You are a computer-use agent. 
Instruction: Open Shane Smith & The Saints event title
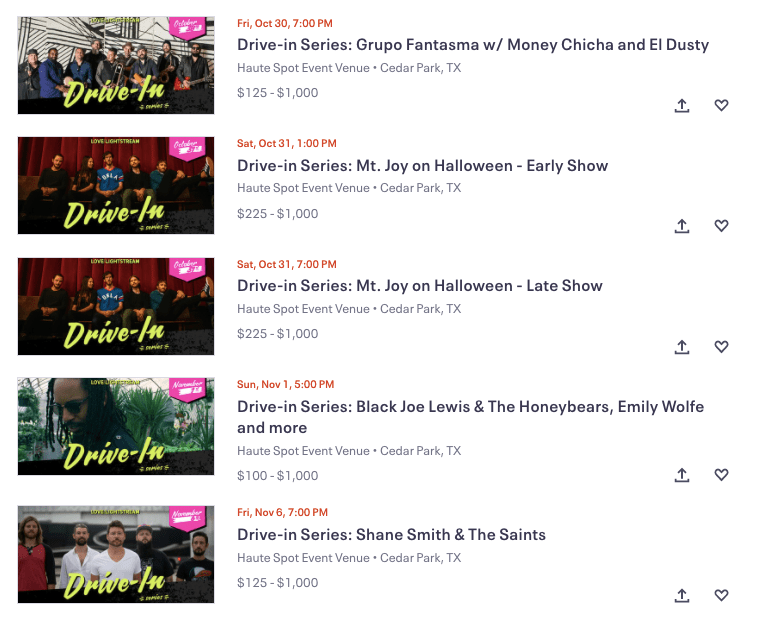pos(391,534)
